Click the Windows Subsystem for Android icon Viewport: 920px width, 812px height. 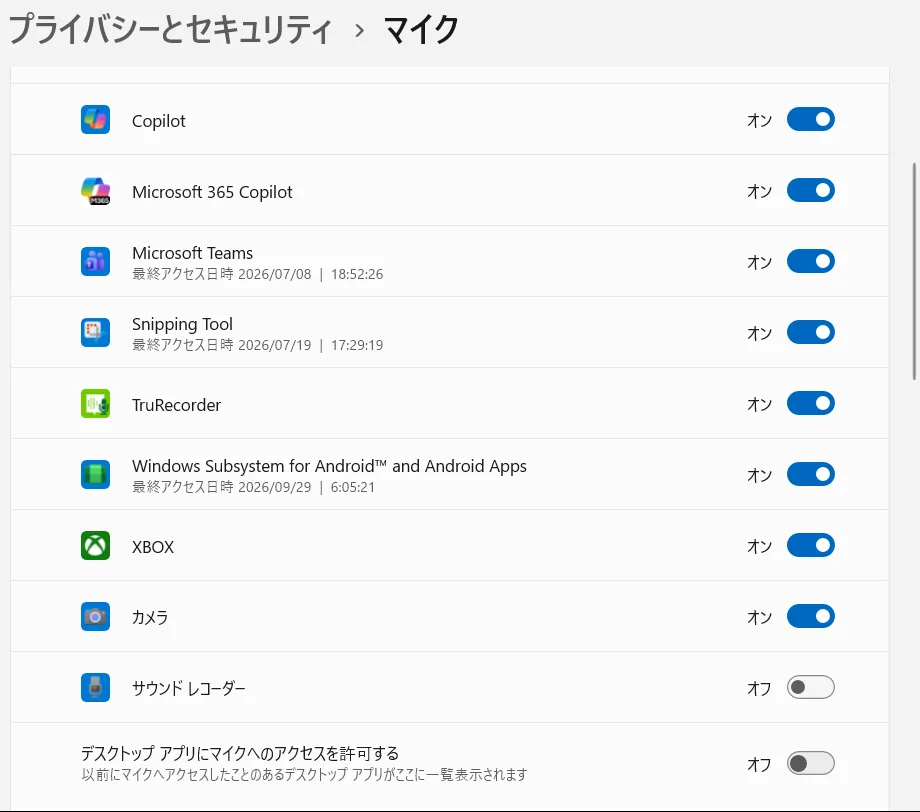(95, 475)
